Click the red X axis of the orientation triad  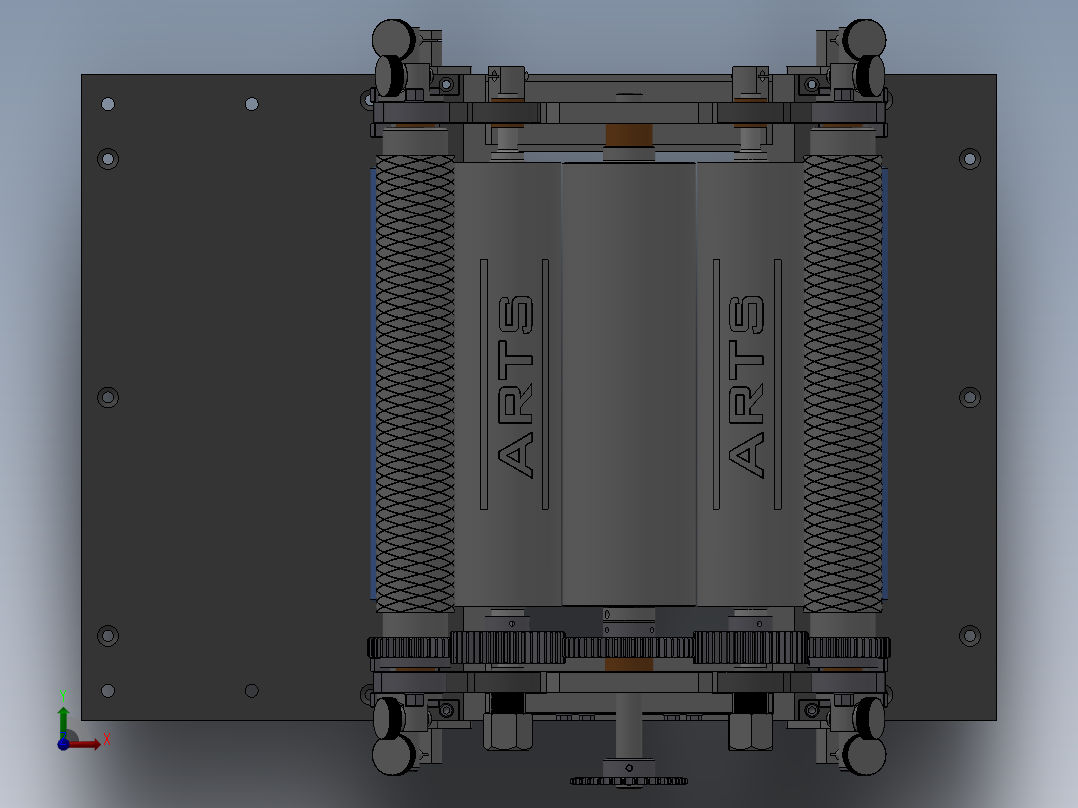coord(84,744)
